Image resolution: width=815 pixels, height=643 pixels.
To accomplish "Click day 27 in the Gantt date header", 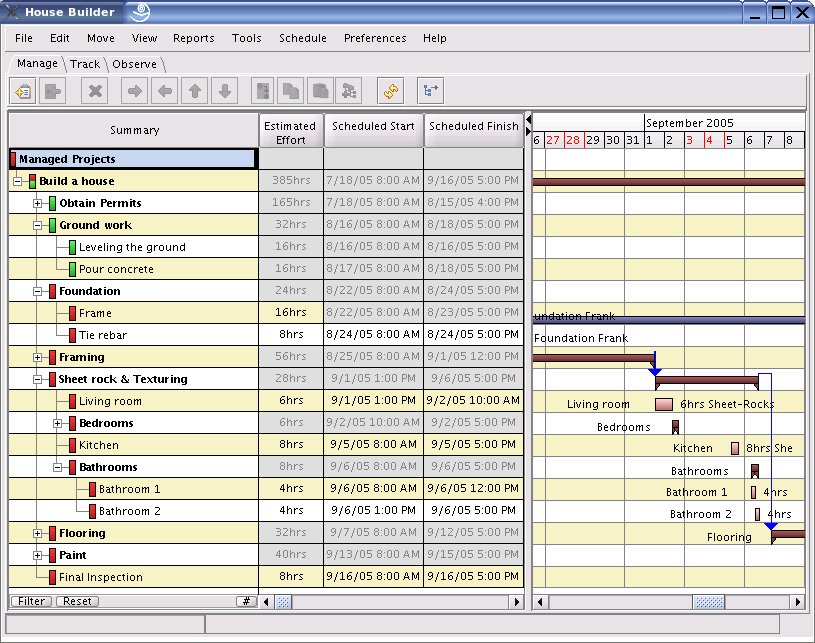I will 553,140.
